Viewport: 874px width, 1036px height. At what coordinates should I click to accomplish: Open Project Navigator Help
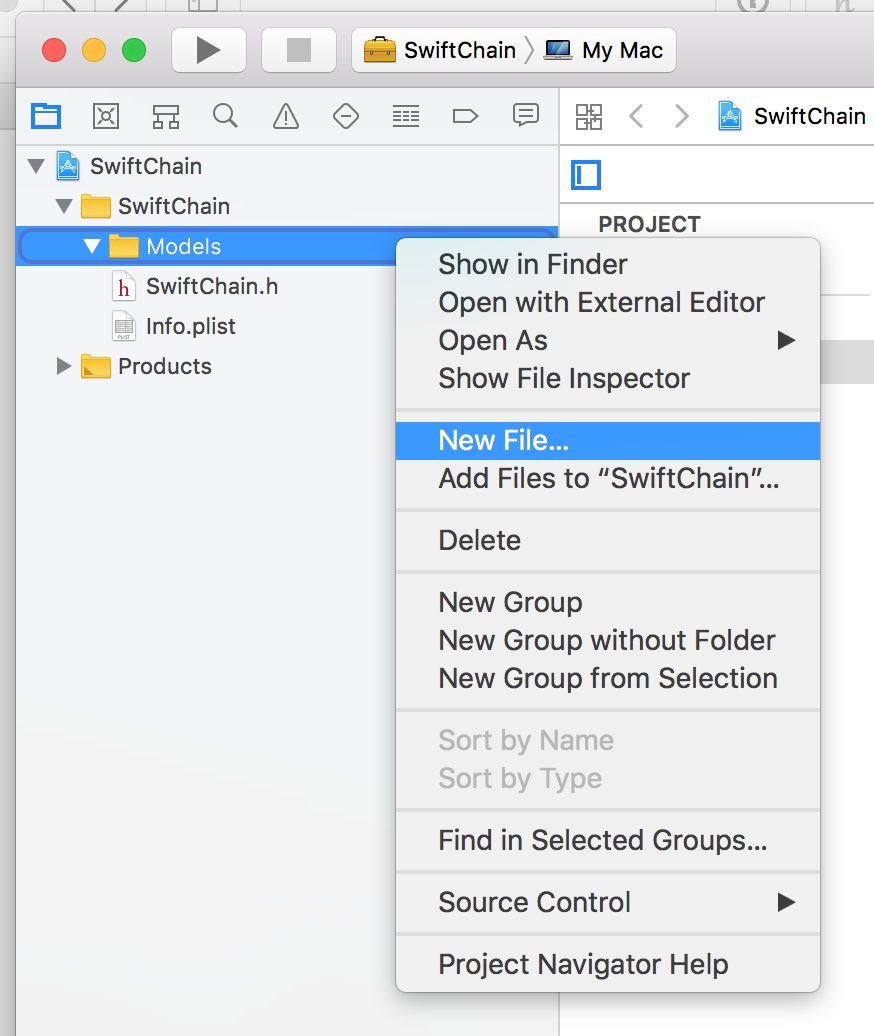pyautogui.click(x=608, y=965)
